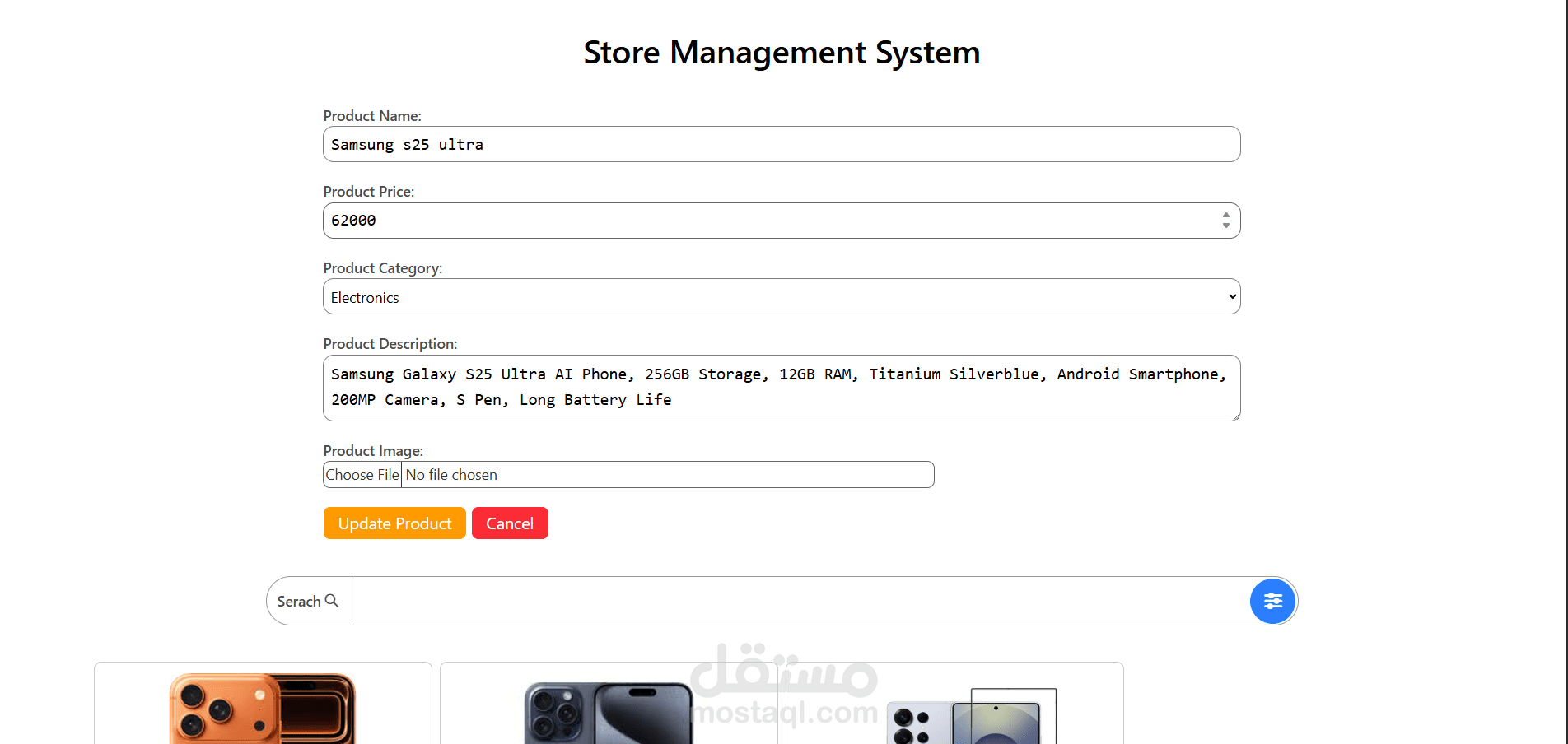
Task: Click the 'Product Image:' label
Action: coord(373,451)
